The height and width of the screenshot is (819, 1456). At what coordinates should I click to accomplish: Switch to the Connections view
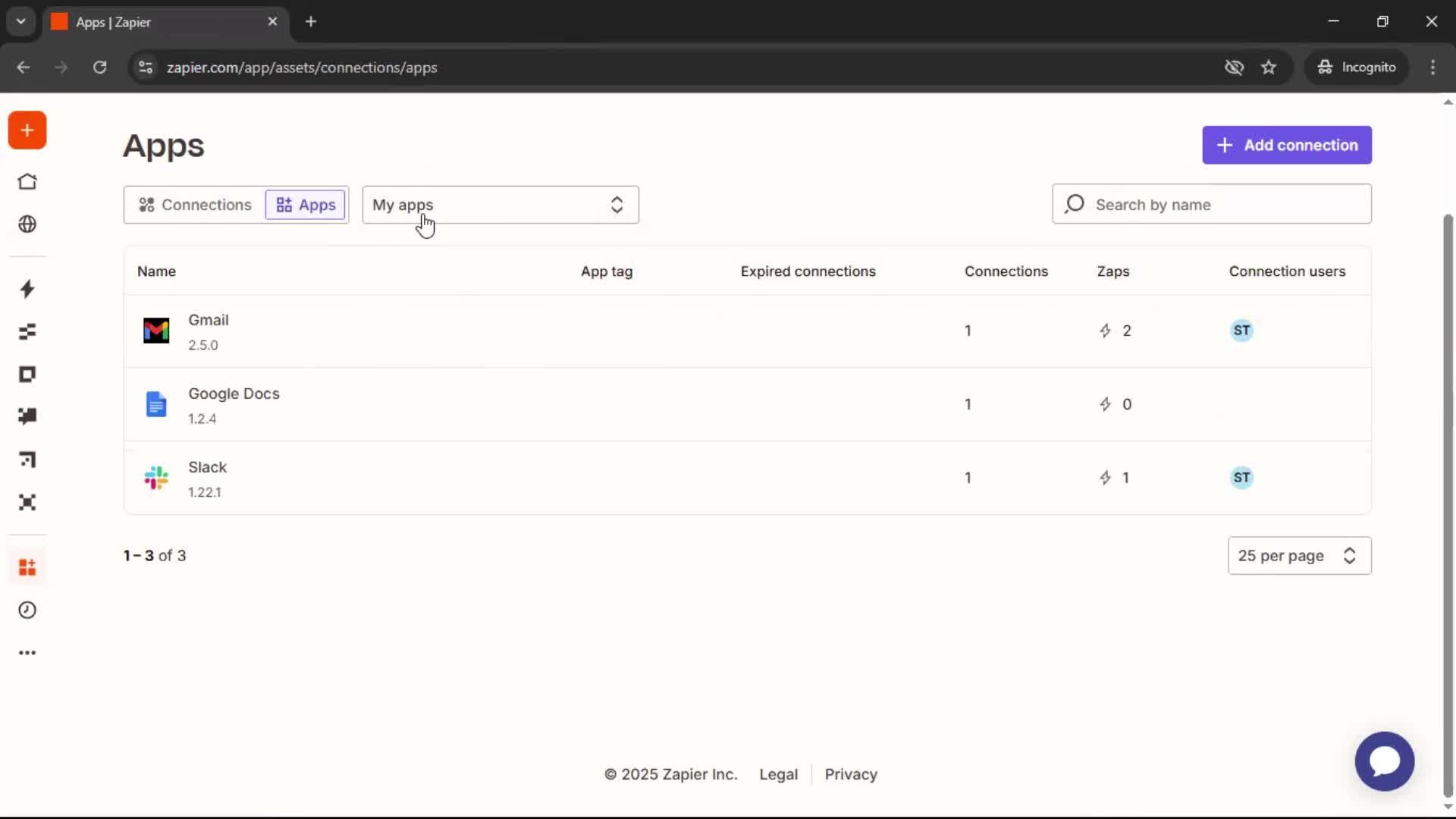click(195, 205)
